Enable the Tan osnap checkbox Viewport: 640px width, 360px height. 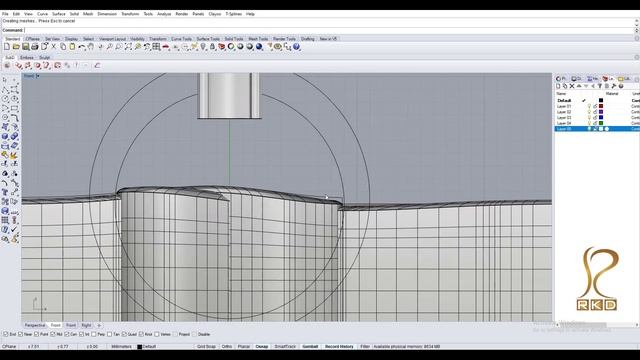point(109,334)
